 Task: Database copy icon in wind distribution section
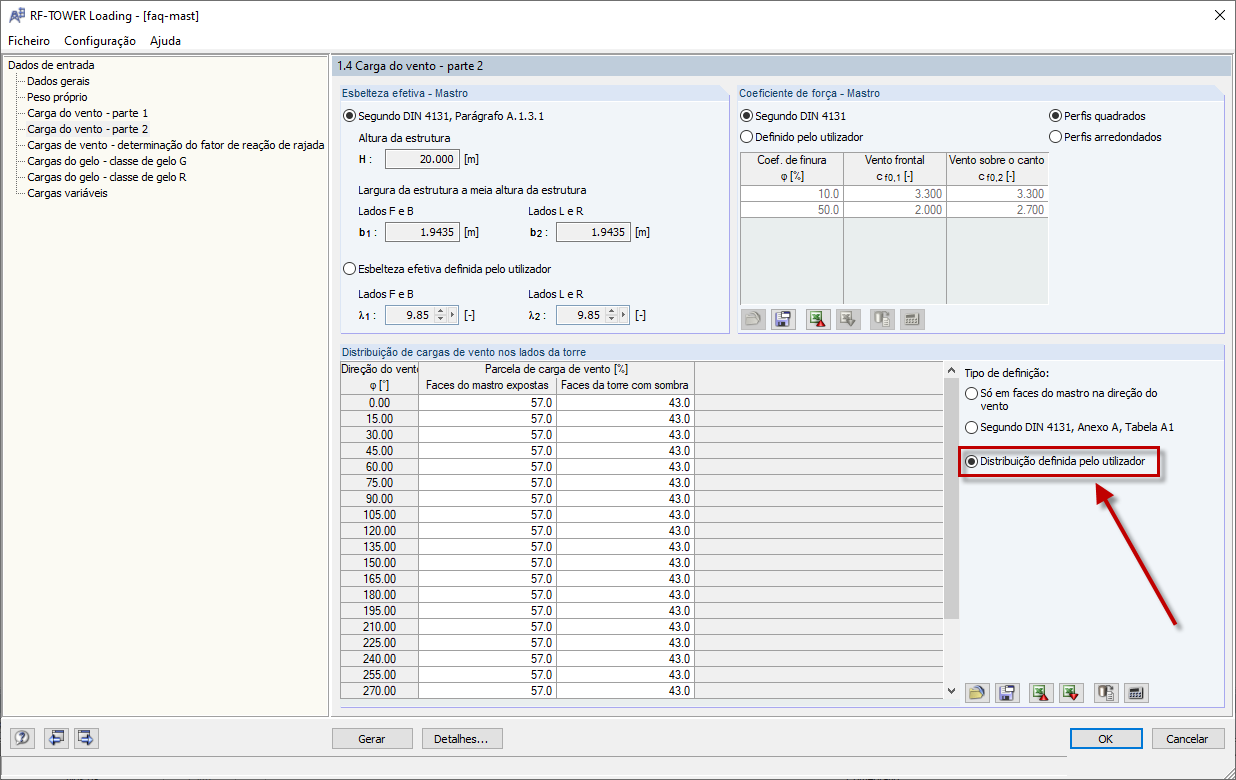[1105, 693]
